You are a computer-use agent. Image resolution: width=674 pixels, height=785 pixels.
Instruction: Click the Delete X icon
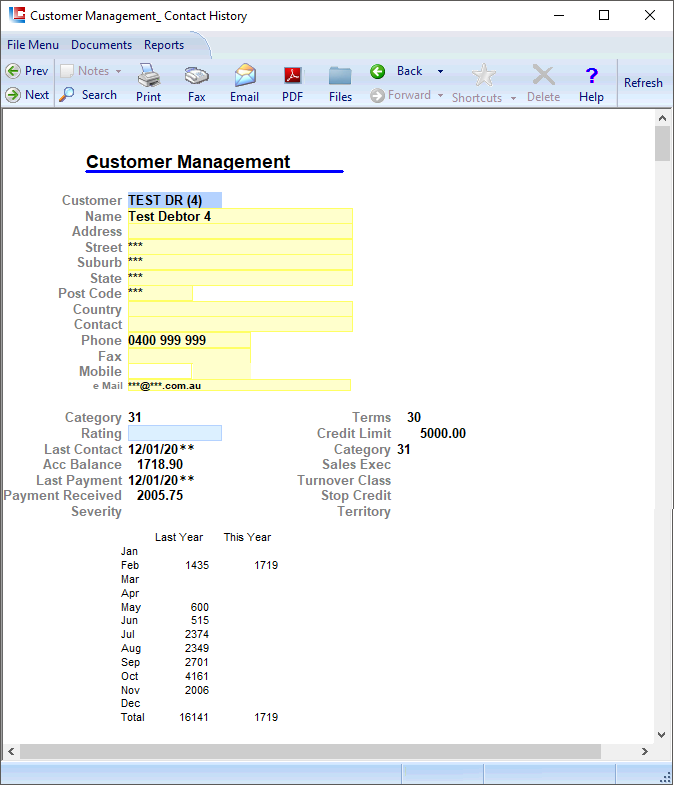[x=543, y=76]
